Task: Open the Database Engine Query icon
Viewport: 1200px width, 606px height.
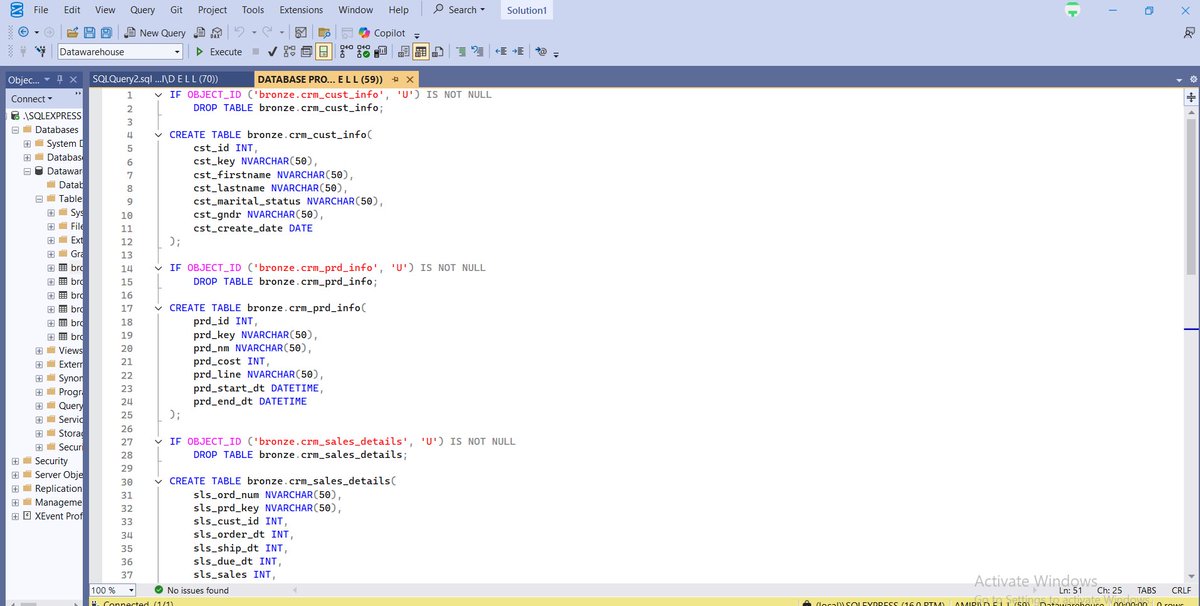Action: (x=199, y=33)
